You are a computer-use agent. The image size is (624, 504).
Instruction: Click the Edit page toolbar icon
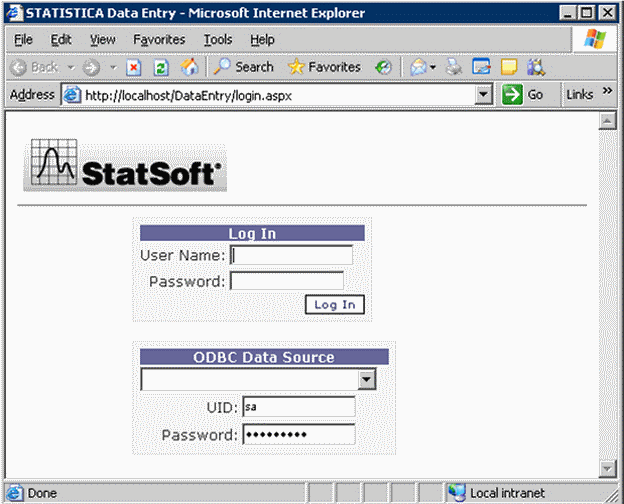(x=481, y=67)
